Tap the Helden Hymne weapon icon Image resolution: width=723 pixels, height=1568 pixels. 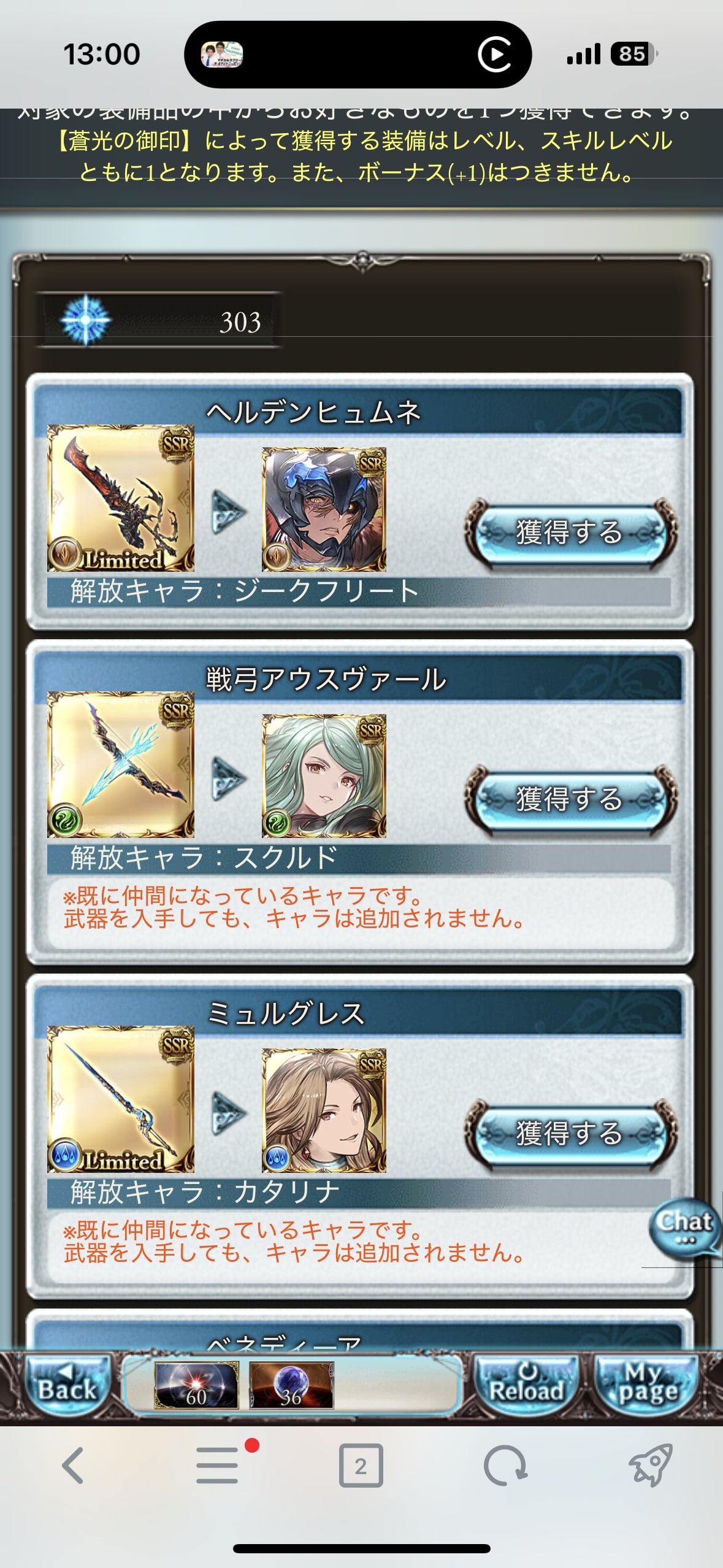point(121,498)
